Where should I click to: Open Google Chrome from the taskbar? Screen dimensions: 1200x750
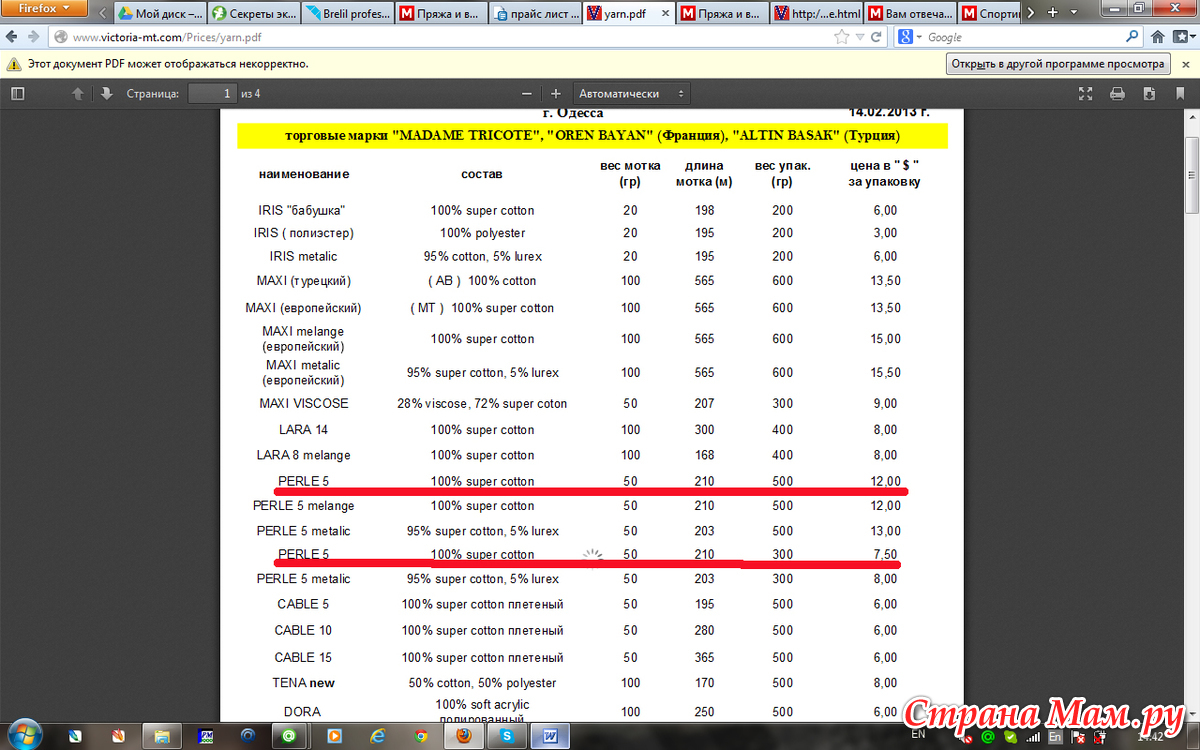(x=421, y=736)
